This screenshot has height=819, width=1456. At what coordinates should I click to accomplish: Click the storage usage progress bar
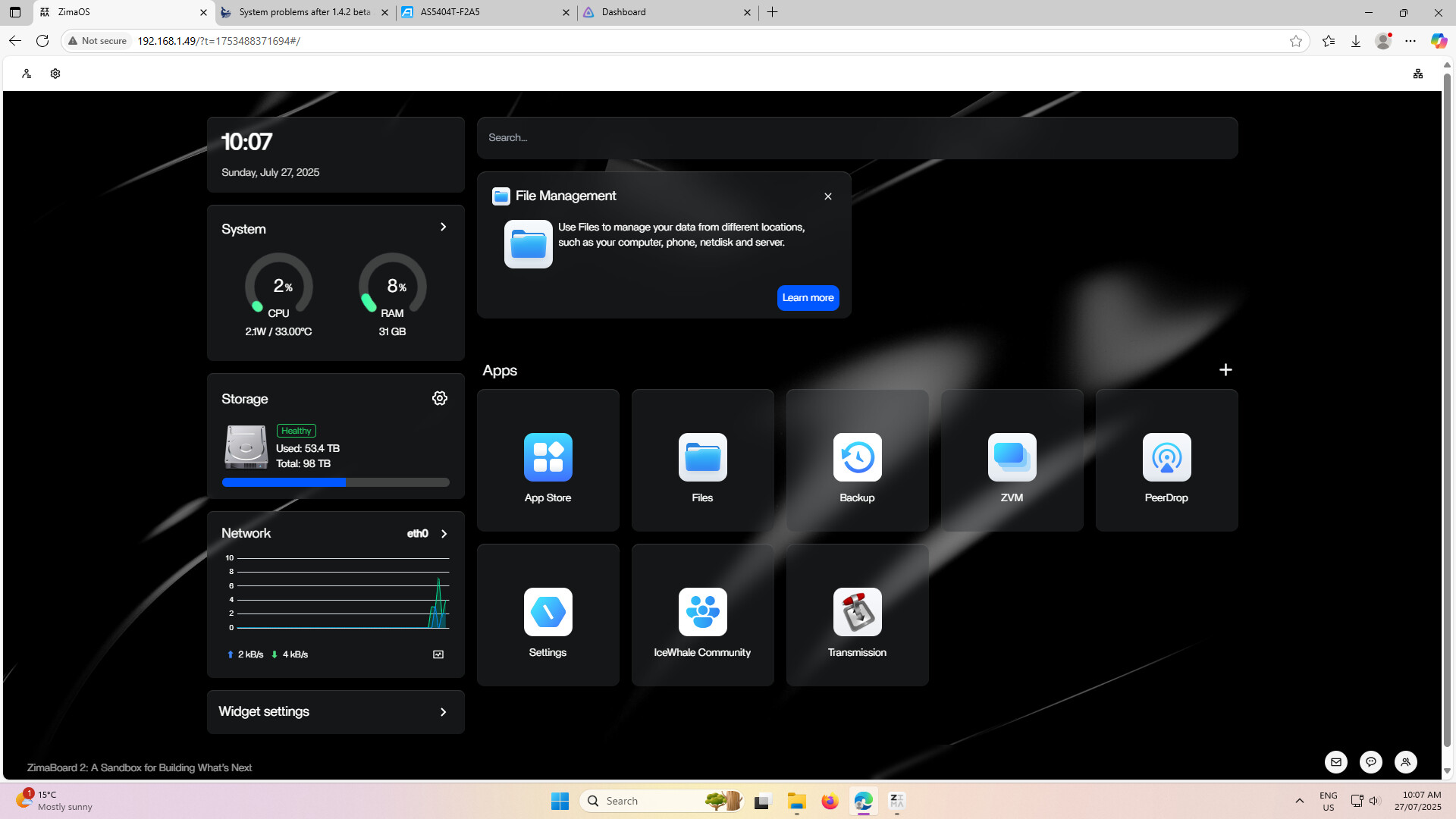336,482
